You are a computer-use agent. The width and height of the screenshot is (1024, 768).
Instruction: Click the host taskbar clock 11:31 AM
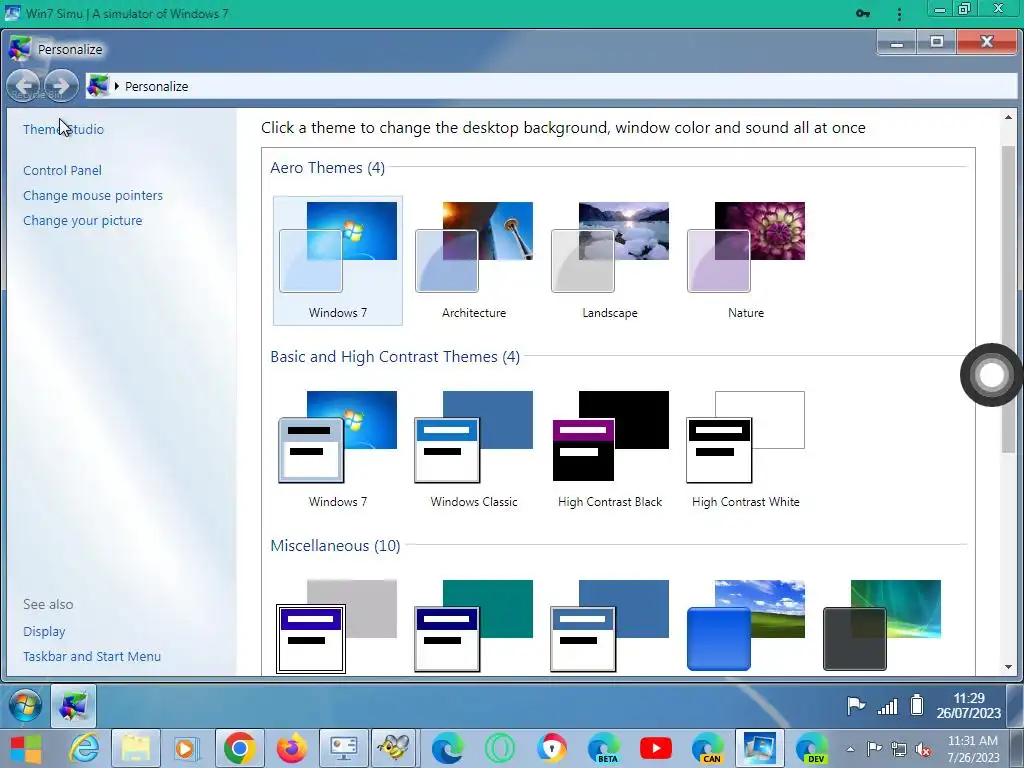point(973,748)
